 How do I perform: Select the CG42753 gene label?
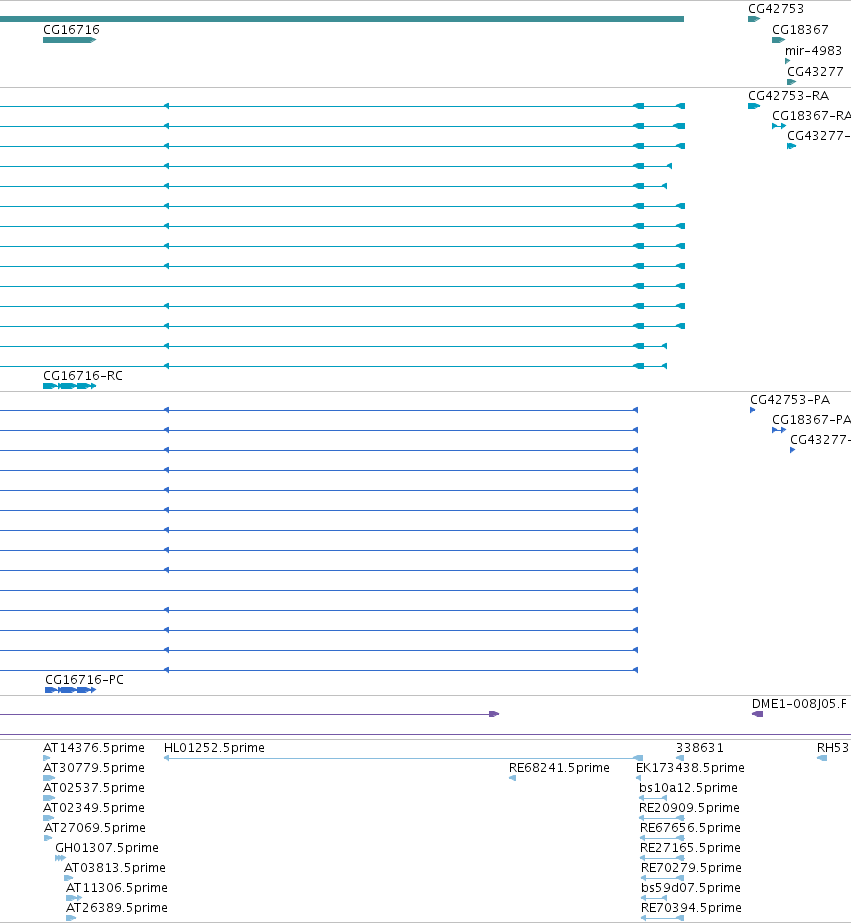[x=776, y=9]
